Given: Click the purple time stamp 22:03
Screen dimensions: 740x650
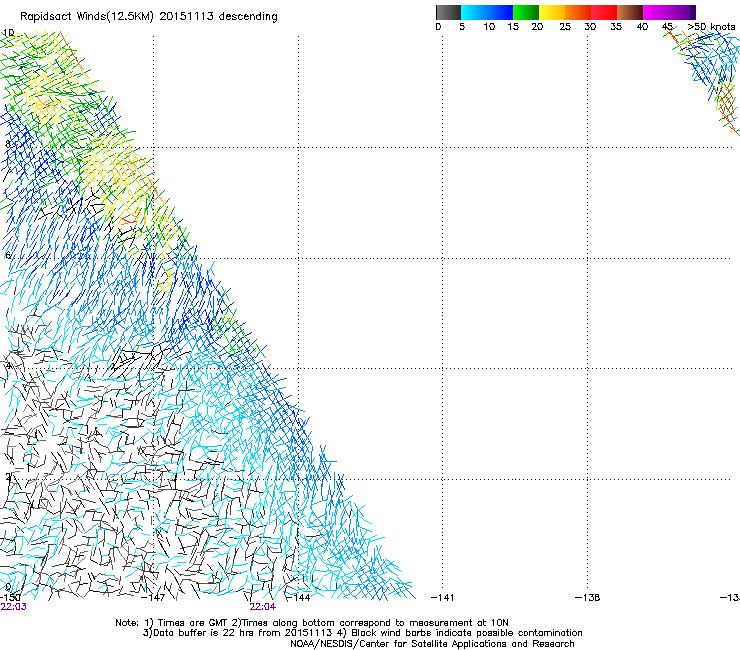Looking at the screenshot, I should click(x=14, y=607).
